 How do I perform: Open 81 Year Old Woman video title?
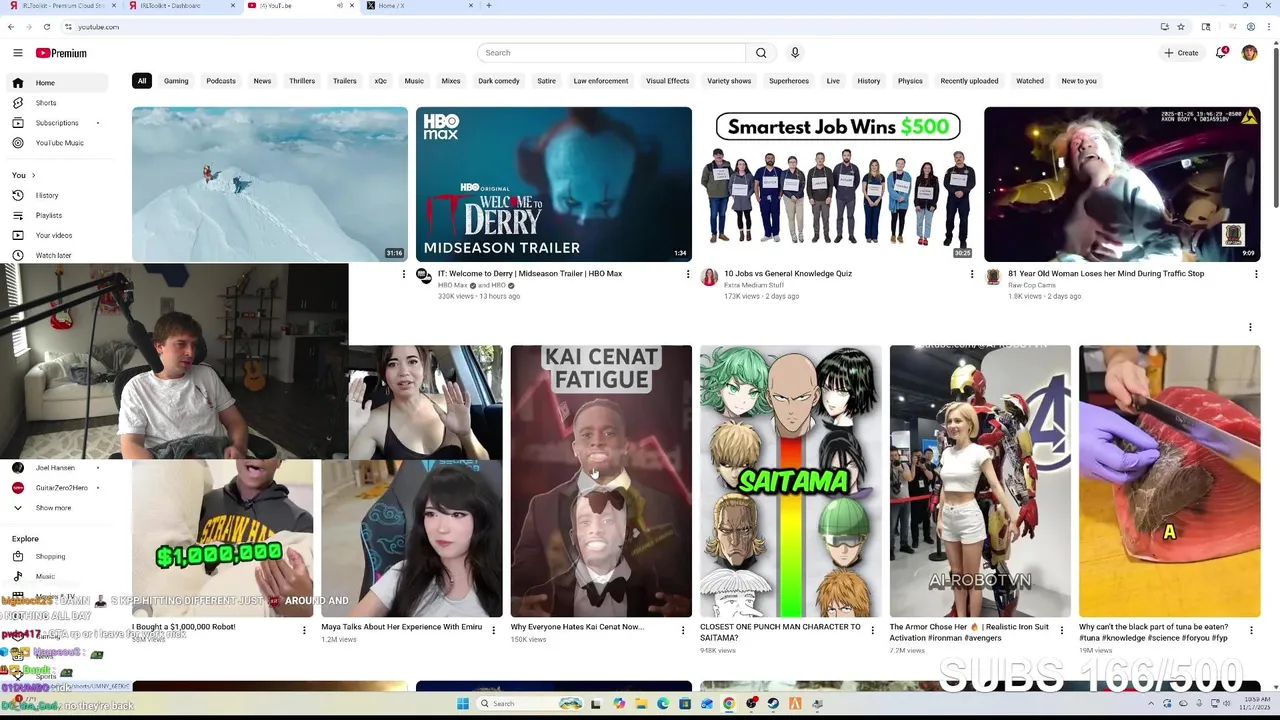pyautogui.click(x=1106, y=273)
